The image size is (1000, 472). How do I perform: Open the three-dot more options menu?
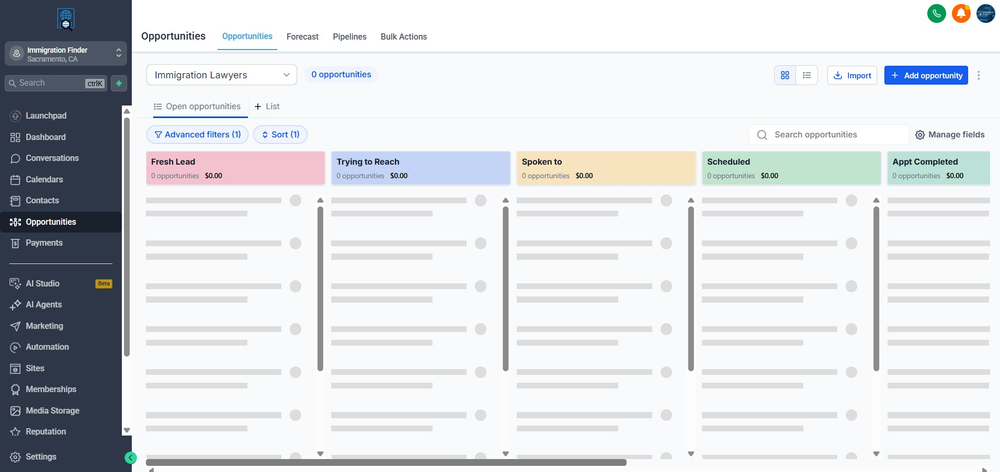coord(979,75)
